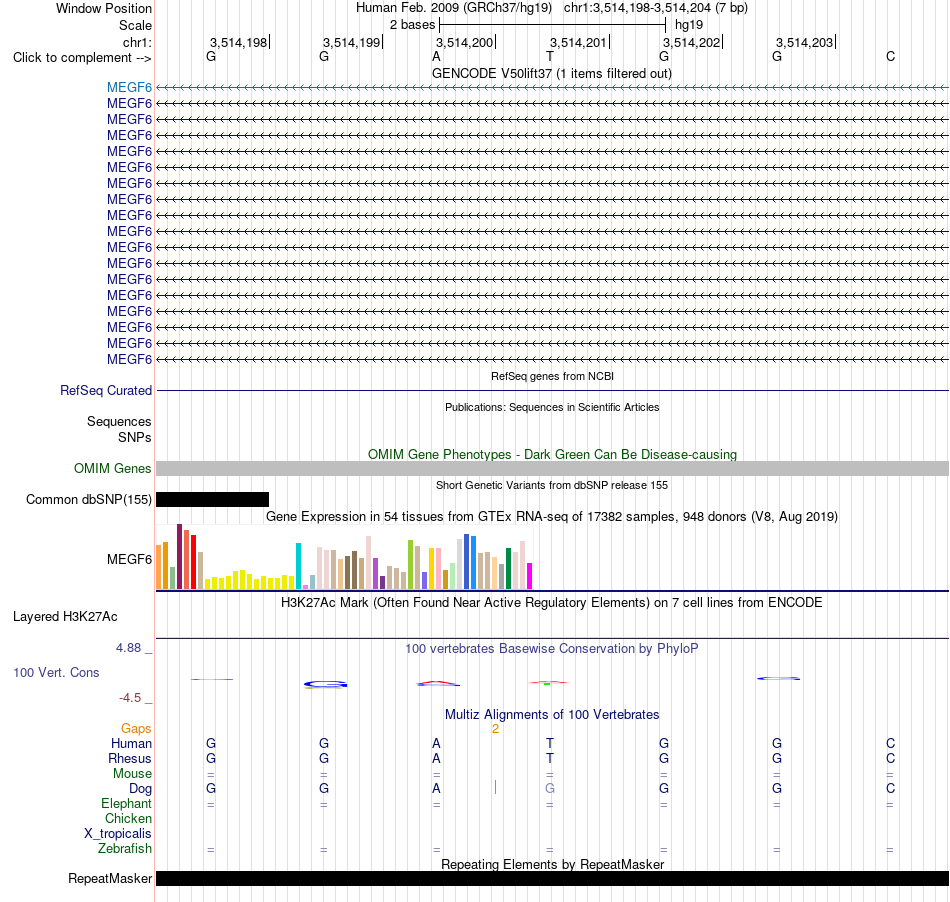Click the MEGF6 GTEx expression label

129,559
